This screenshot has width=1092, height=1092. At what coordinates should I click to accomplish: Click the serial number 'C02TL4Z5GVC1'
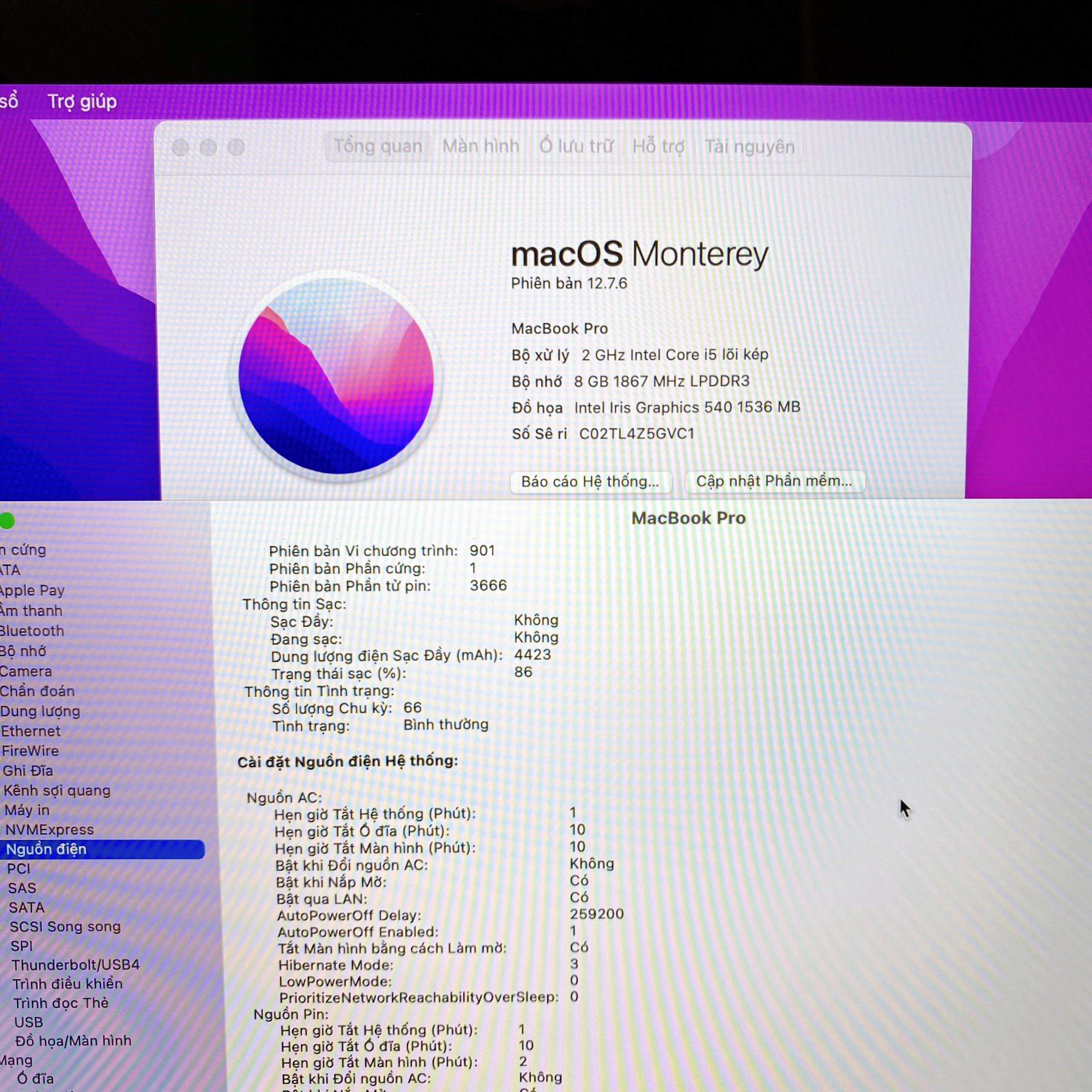pyautogui.click(x=637, y=433)
